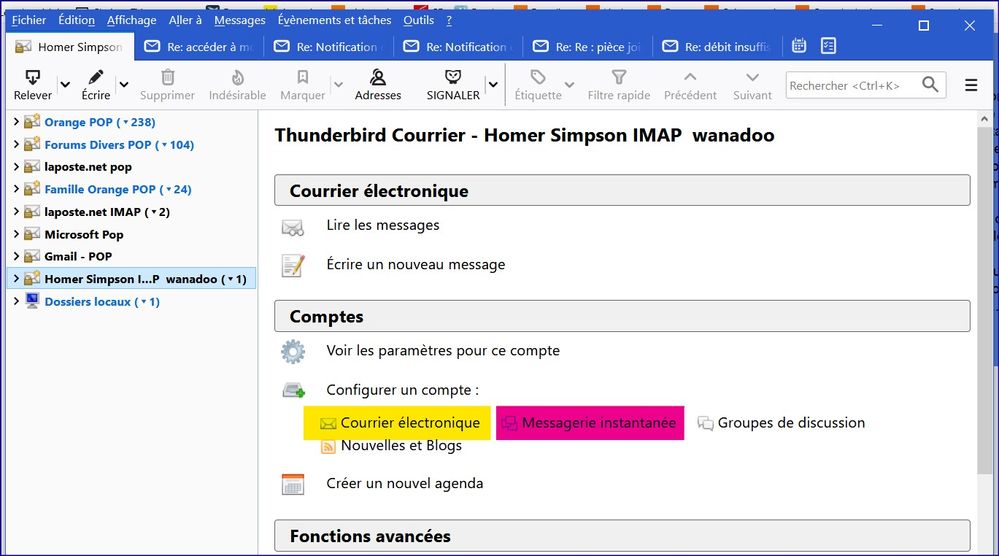The image size is (999, 556).
Task: Click Courrier électronique account setup link
Action: (x=410, y=423)
